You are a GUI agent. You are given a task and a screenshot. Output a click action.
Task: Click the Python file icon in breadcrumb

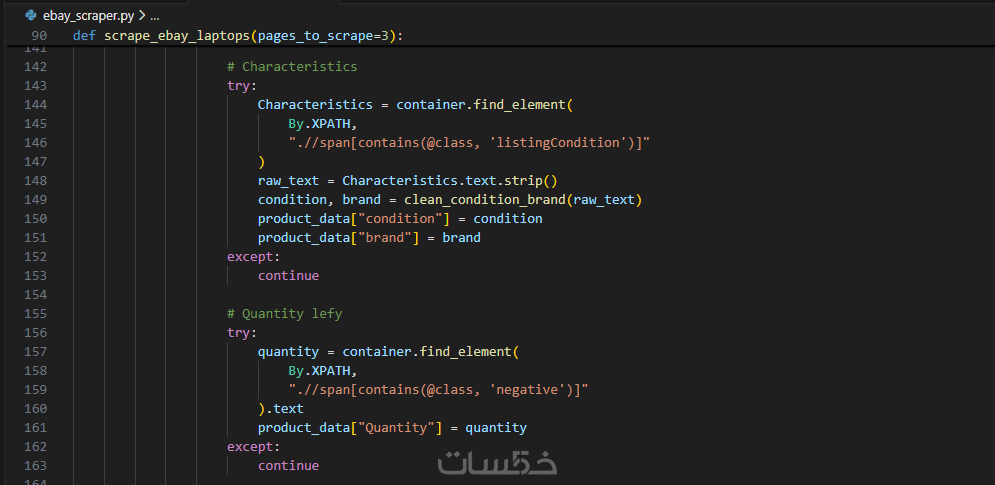(31, 16)
